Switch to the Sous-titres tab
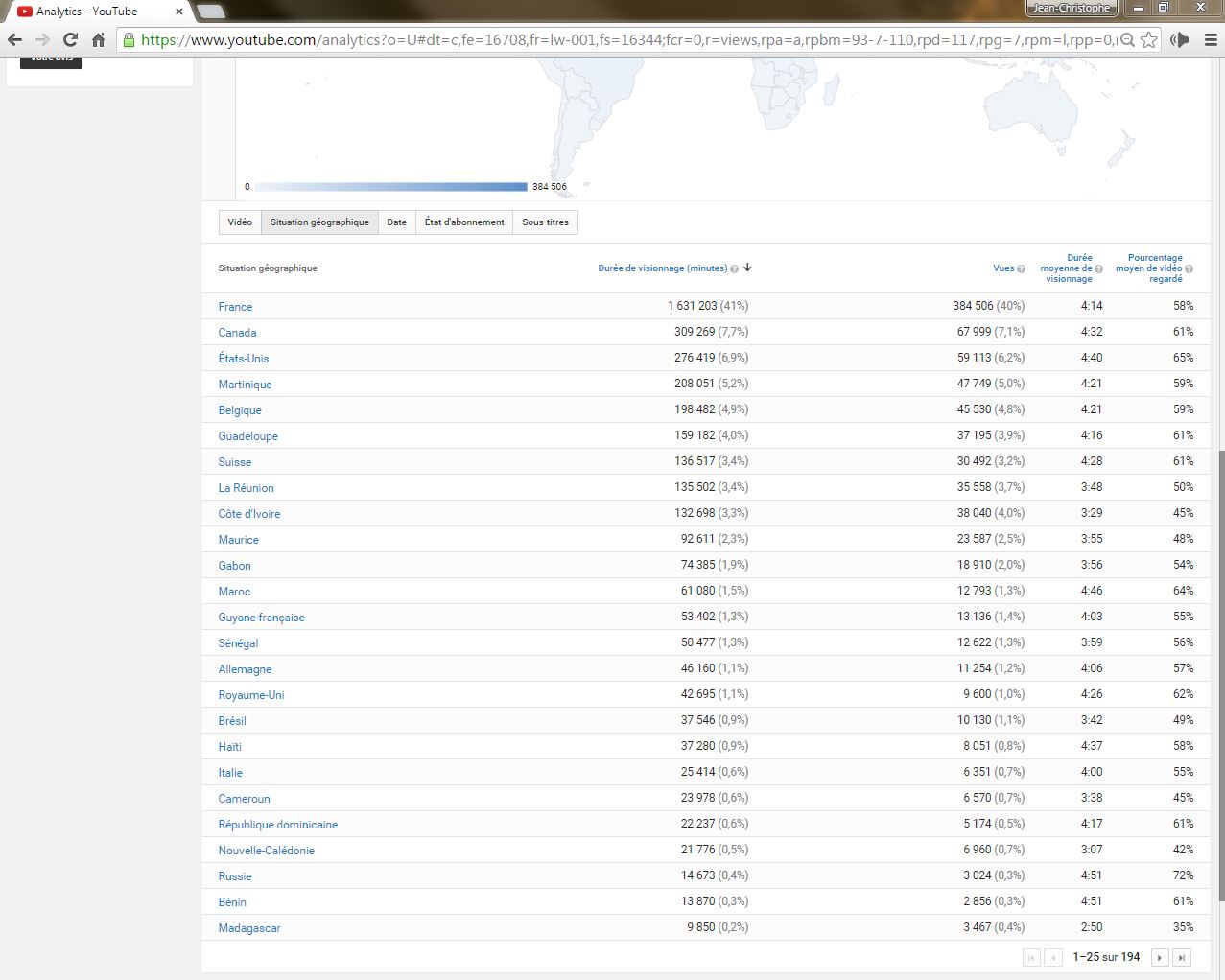Viewport: 1225px width, 980px height. (x=545, y=222)
